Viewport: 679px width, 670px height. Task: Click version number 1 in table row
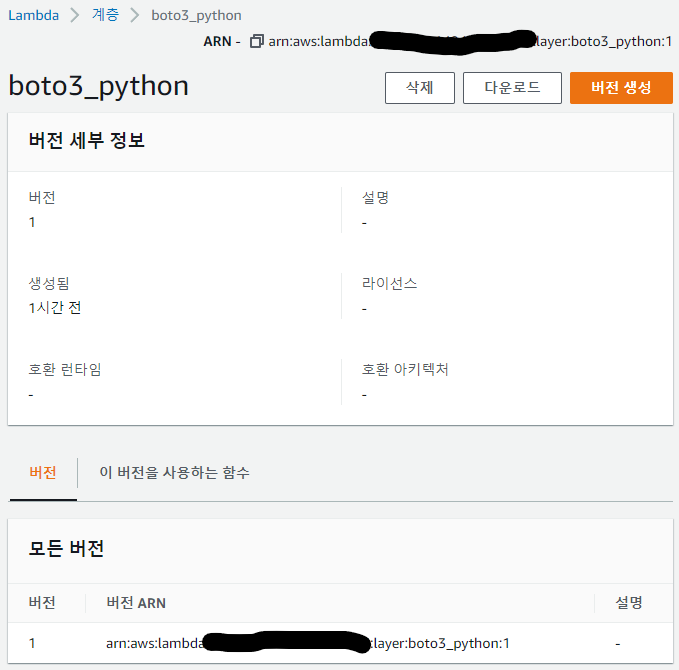click(x=32, y=644)
